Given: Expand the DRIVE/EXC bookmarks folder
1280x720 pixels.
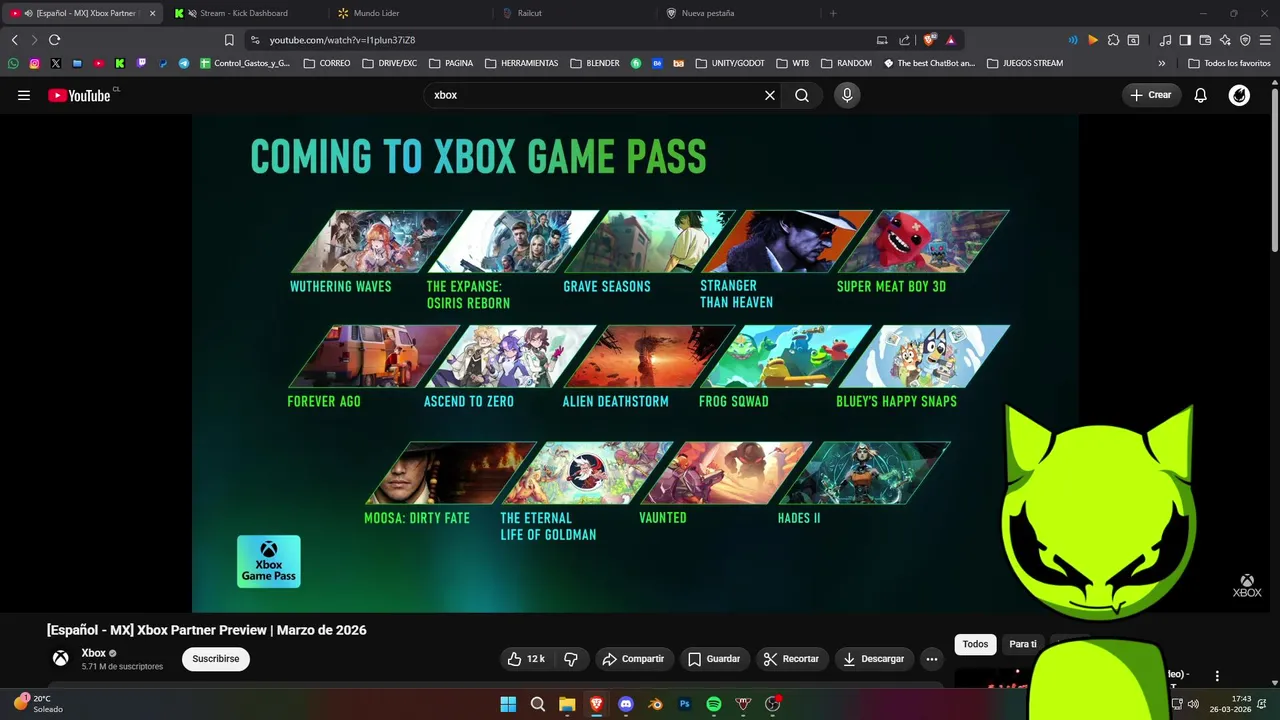Looking at the screenshot, I should 389,63.
